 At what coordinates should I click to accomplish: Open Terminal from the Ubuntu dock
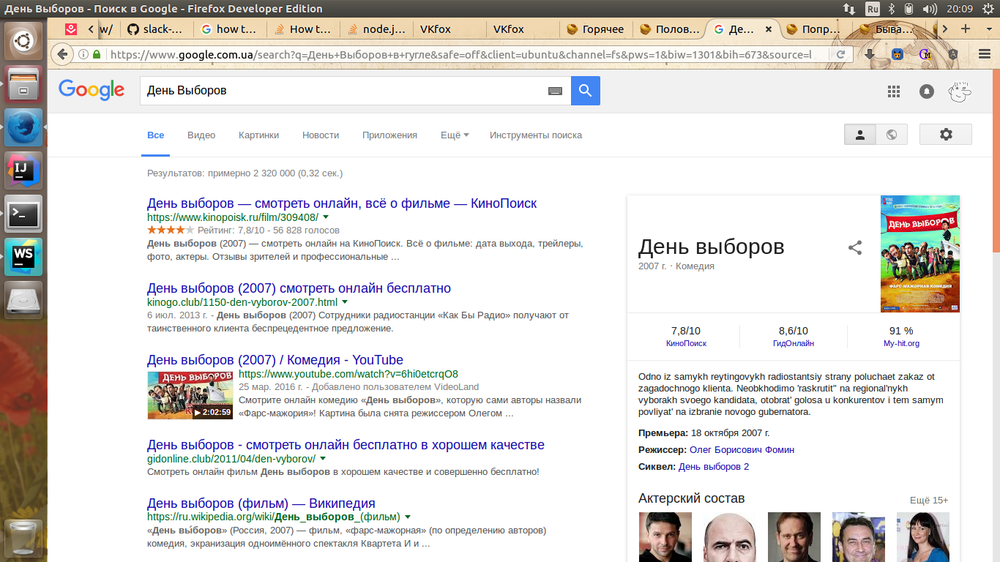(23, 213)
